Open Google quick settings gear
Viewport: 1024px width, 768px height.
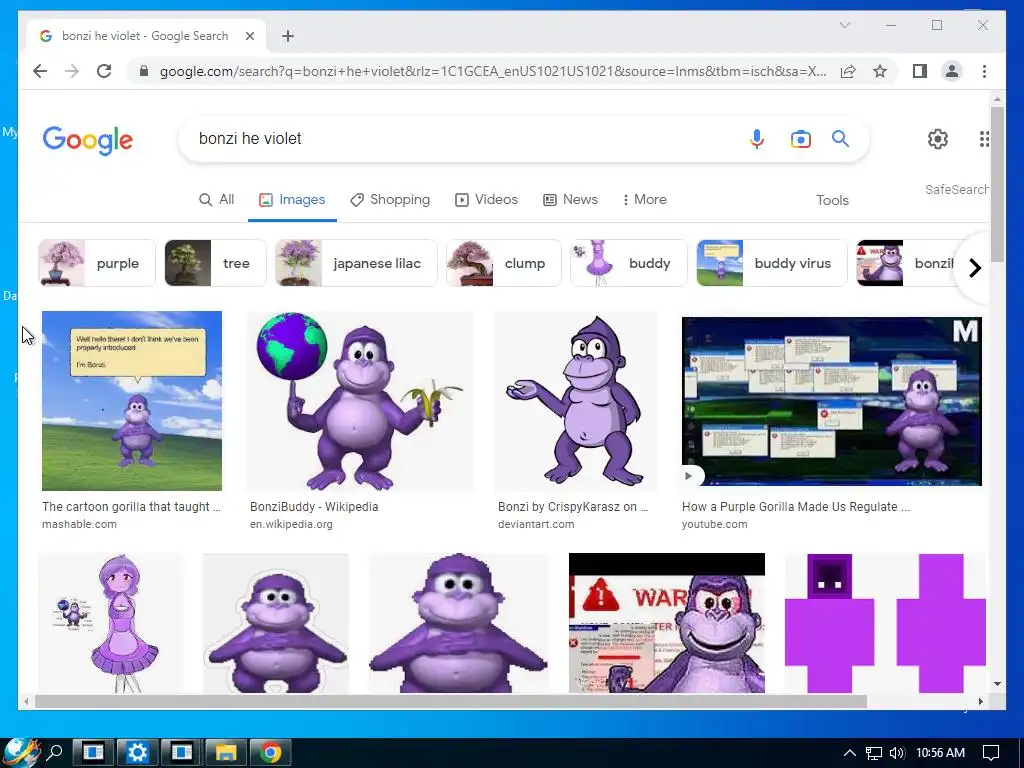pyautogui.click(x=938, y=138)
